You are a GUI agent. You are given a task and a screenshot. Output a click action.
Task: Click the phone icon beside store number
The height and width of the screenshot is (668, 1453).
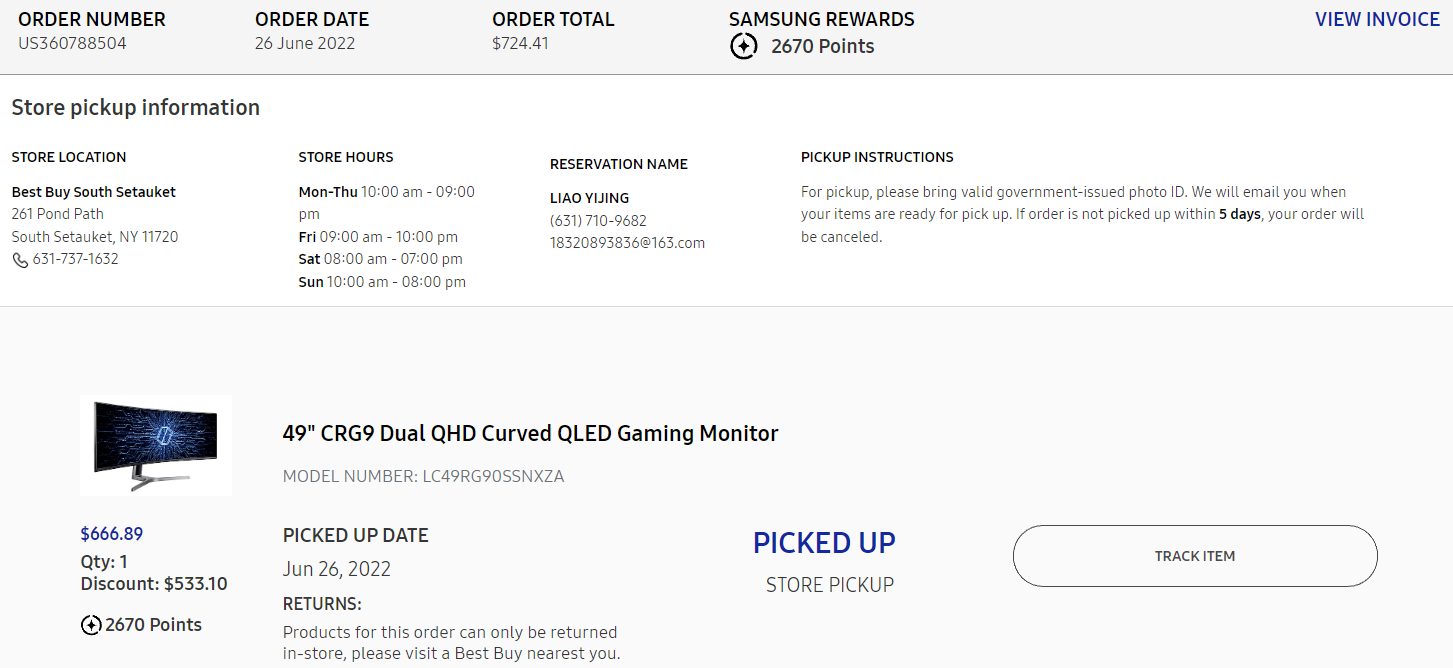point(20,260)
